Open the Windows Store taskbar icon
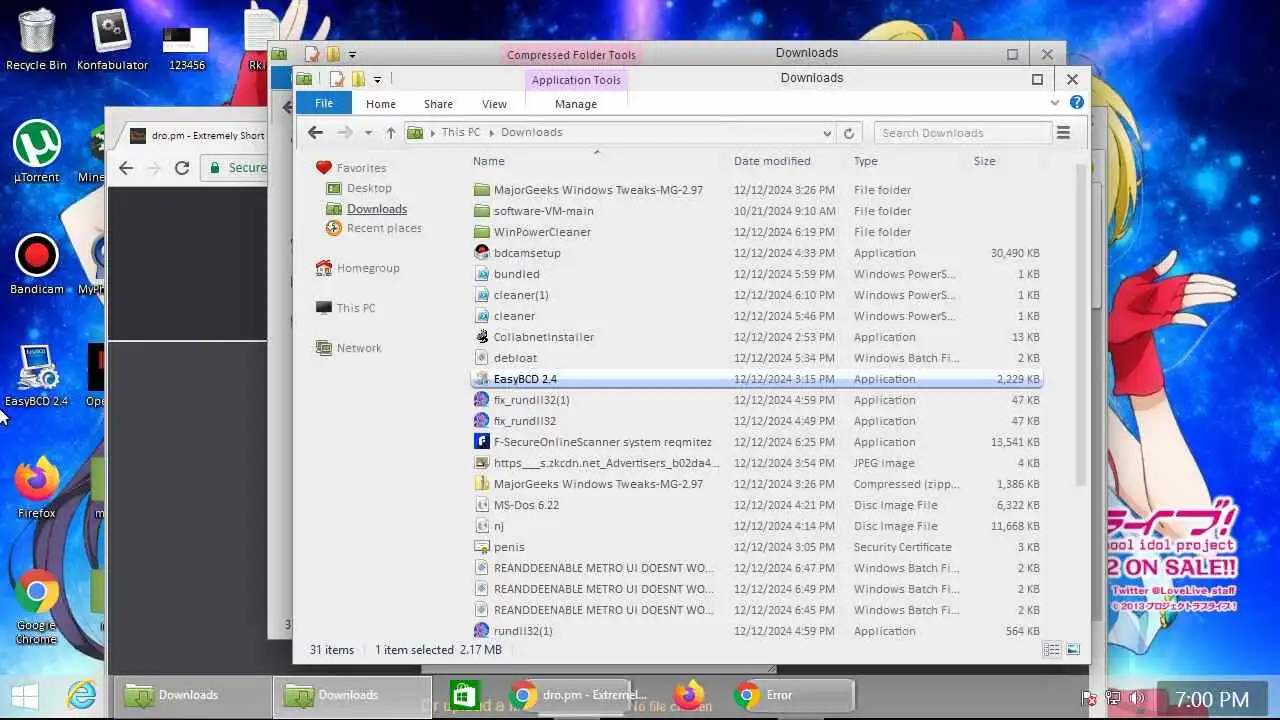 464,695
